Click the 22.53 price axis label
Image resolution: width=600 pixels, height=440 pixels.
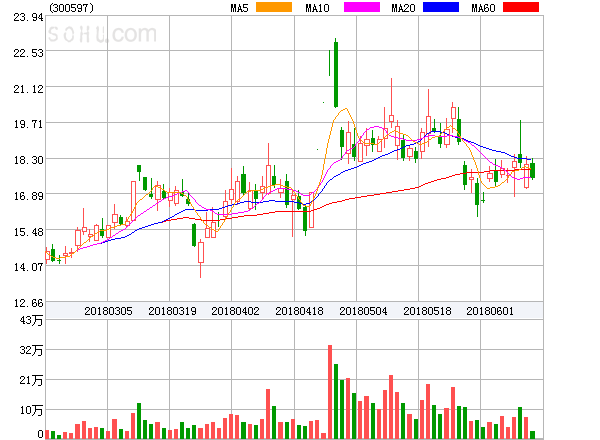click(x=28, y=53)
